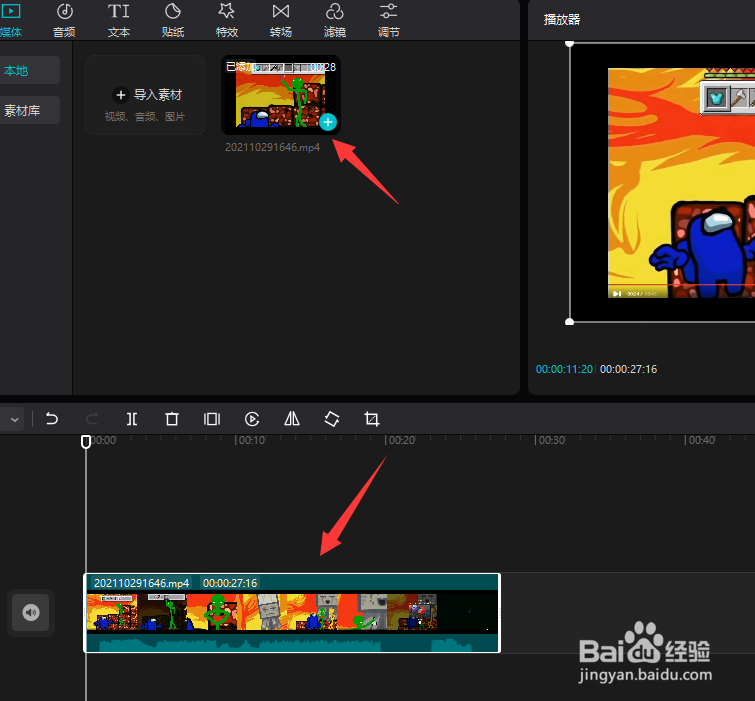Switch to the 调节 adjustment tab
Screen dimensions: 755x701
389,20
